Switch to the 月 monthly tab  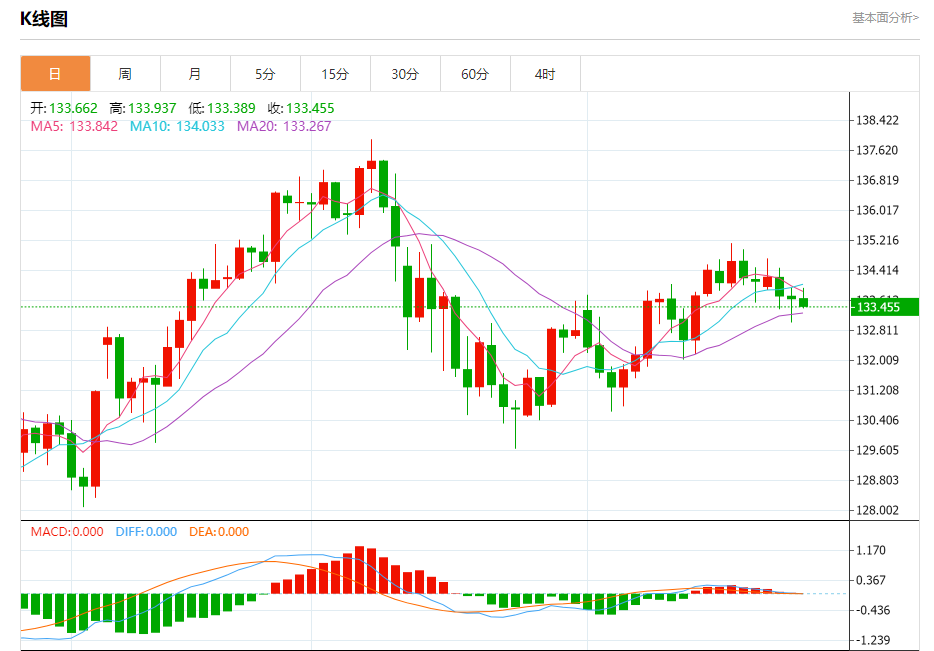[195, 74]
